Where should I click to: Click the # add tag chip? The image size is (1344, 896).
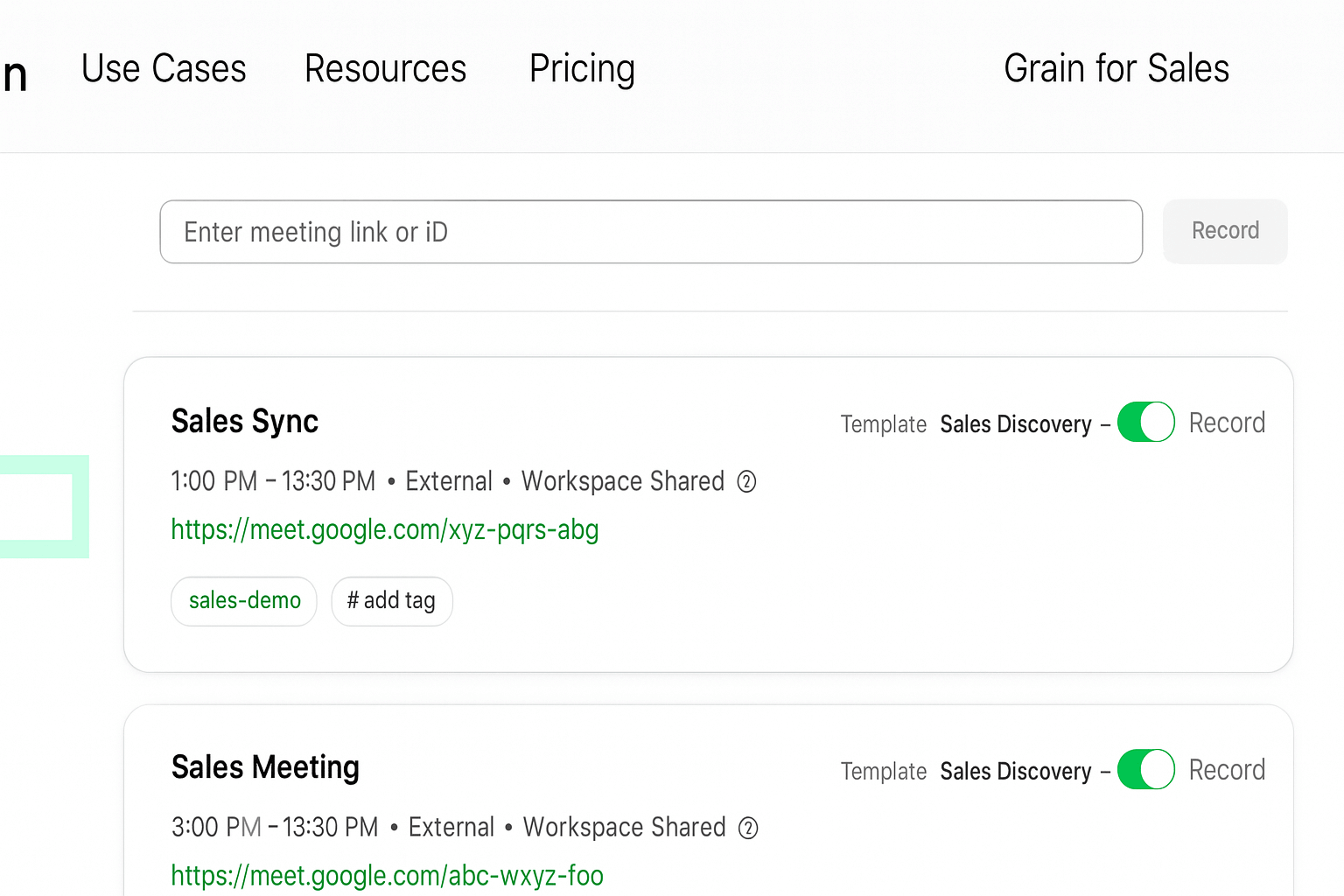[x=391, y=601]
